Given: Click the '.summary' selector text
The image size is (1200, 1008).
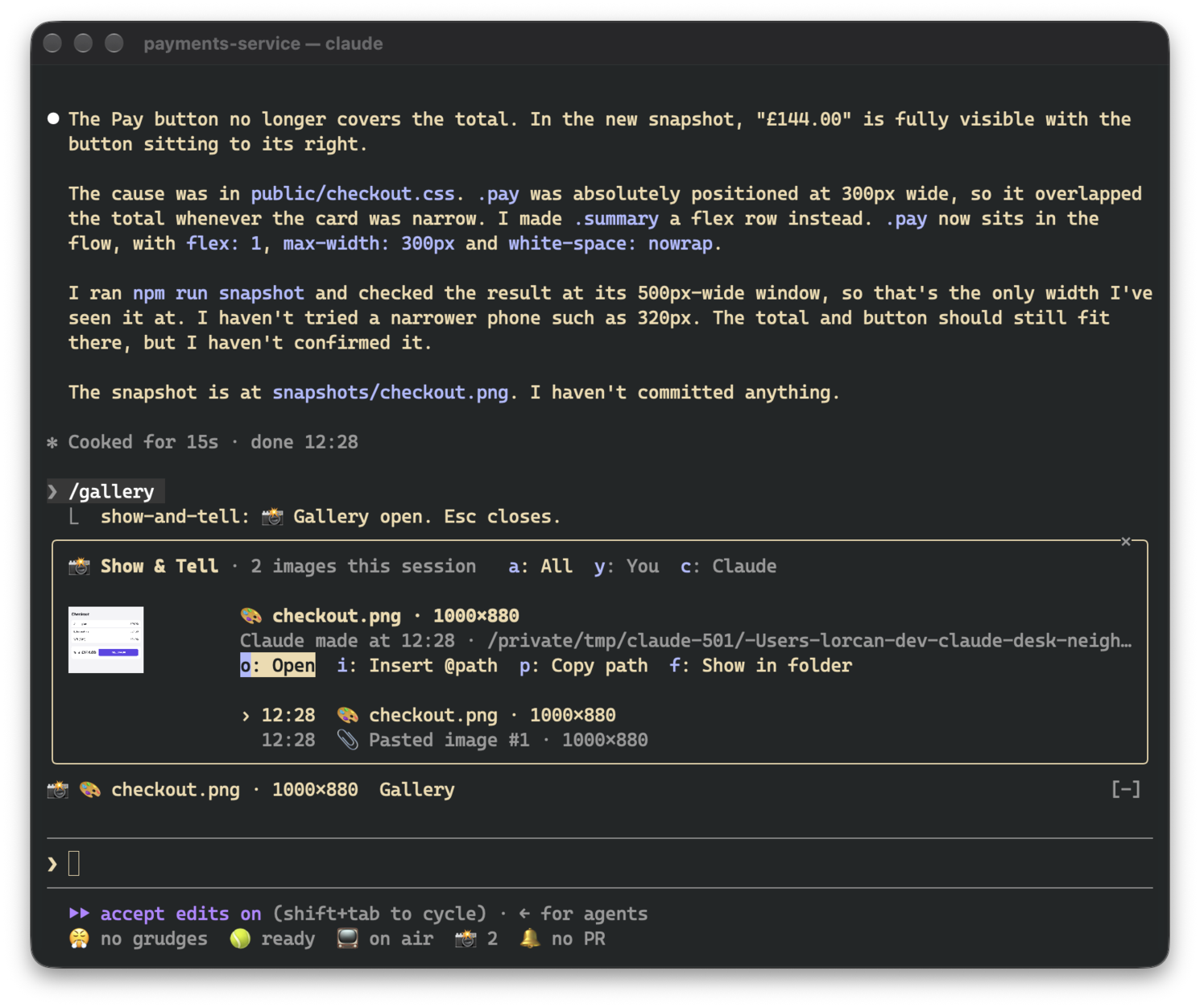Looking at the screenshot, I should coord(616,219).
